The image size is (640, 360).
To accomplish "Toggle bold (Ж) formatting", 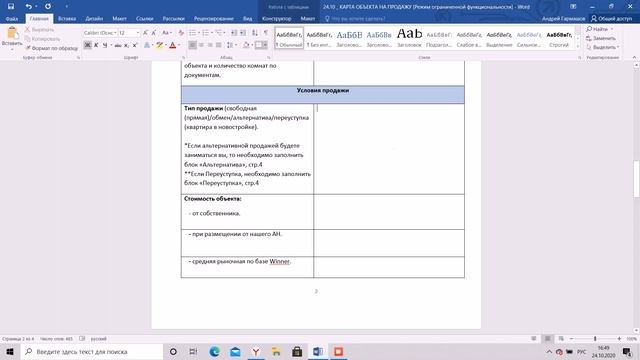I will tap(87, 45).
